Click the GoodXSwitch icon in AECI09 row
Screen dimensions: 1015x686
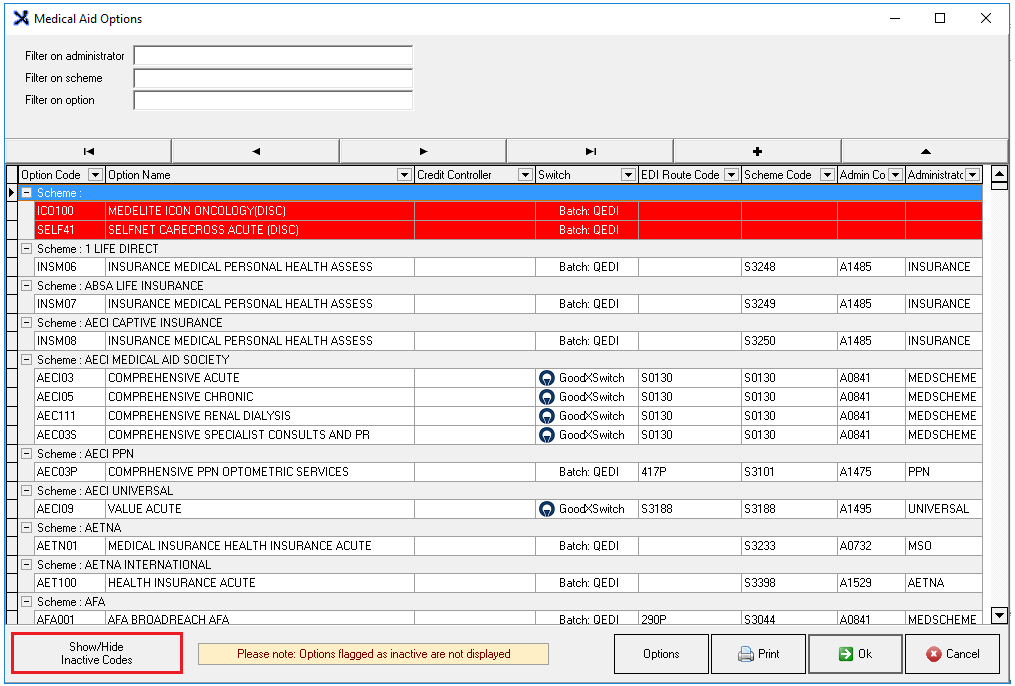[x=547, y=509]
